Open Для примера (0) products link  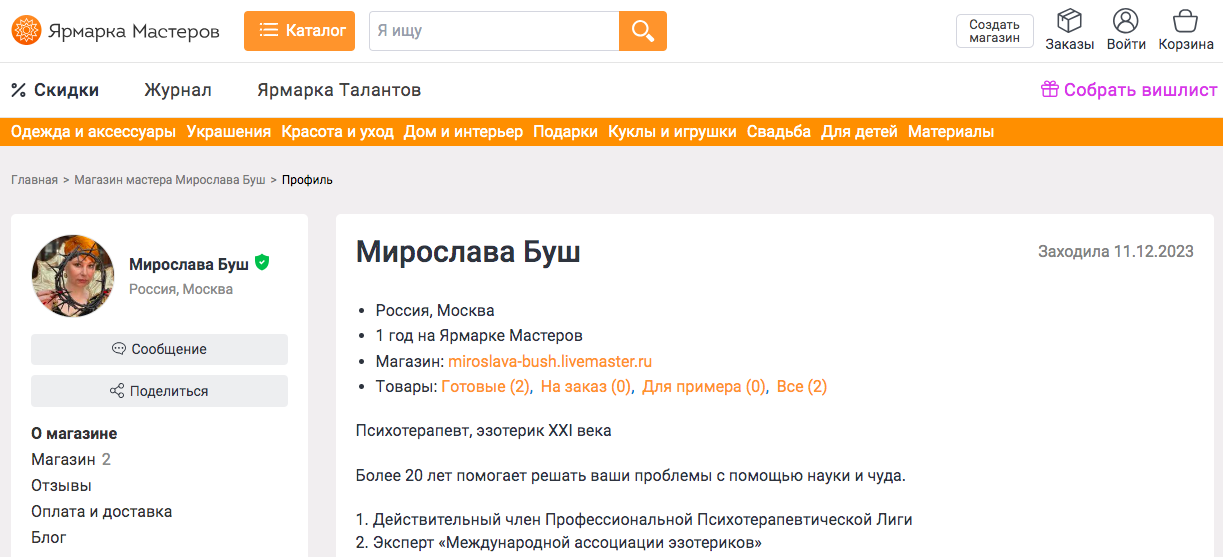[x=704, y=387]
